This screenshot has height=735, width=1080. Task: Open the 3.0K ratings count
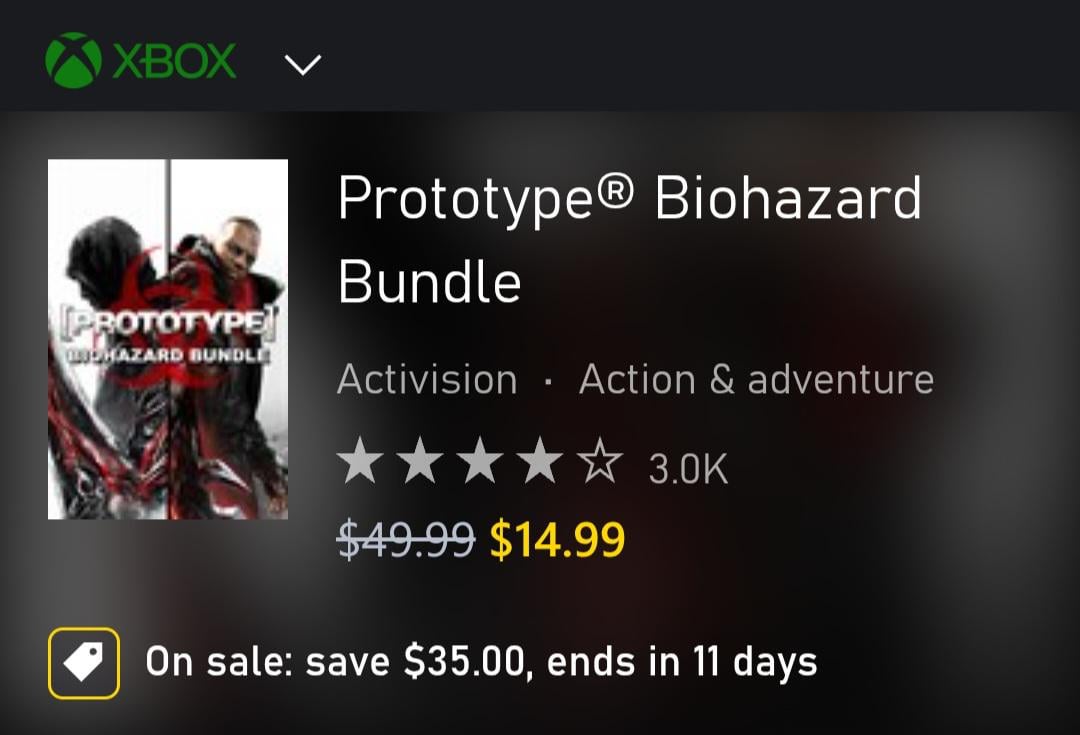[x=688, y=469]
